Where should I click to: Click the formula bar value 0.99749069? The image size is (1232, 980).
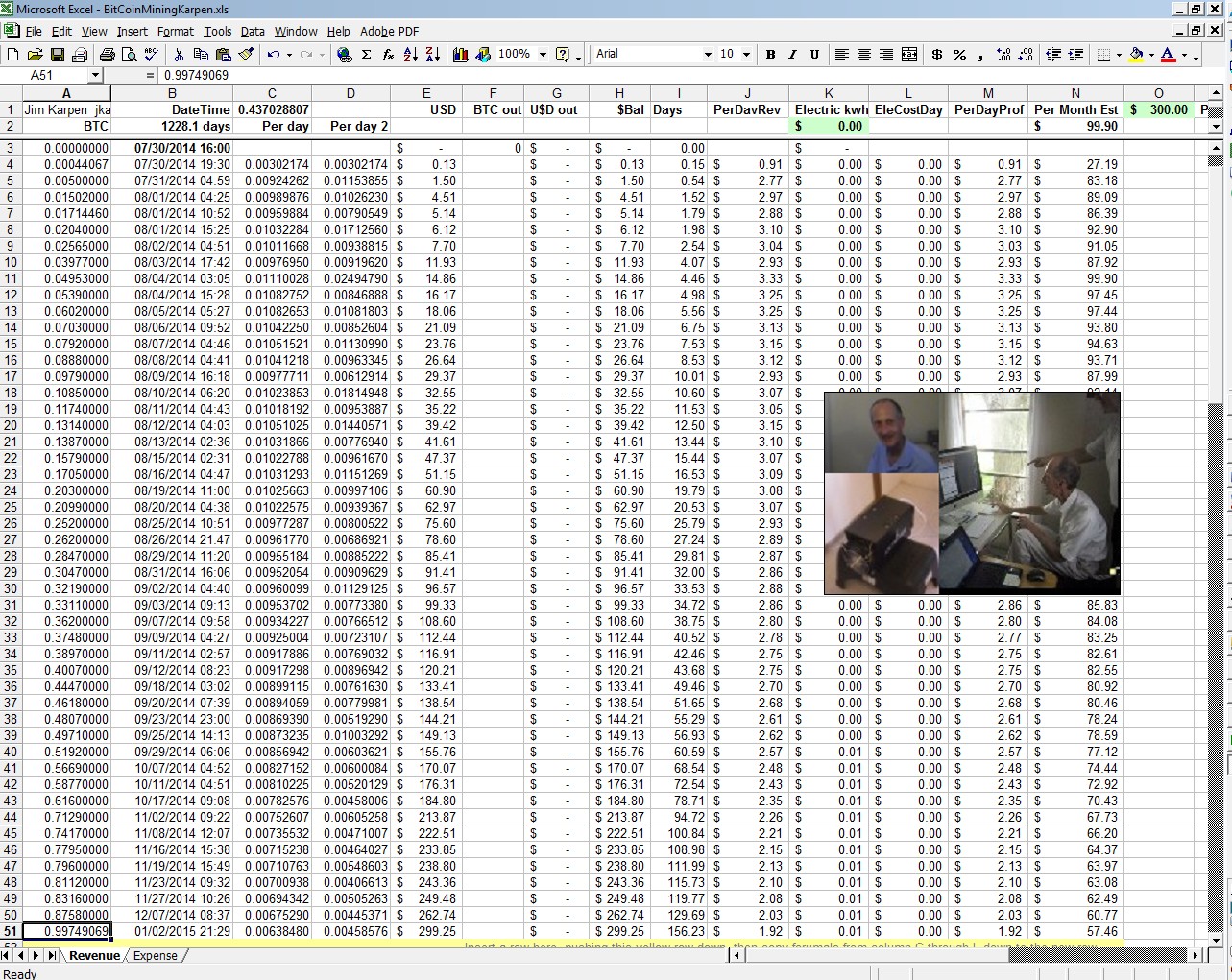pyautogui.click(x=197, y=75)
